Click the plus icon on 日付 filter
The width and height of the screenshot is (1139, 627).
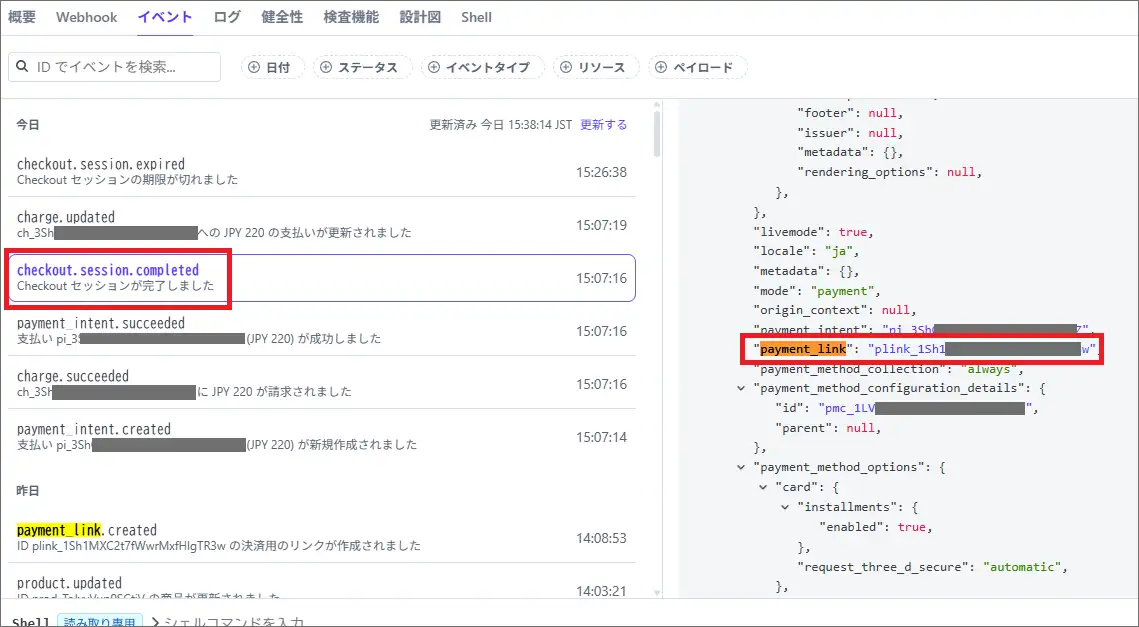point(254,67)
